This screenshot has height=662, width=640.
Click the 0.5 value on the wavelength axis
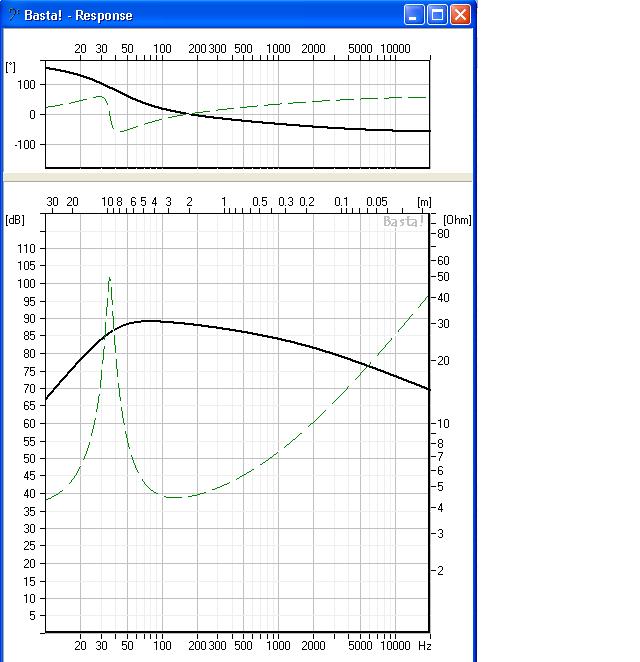tap(260, 202)
